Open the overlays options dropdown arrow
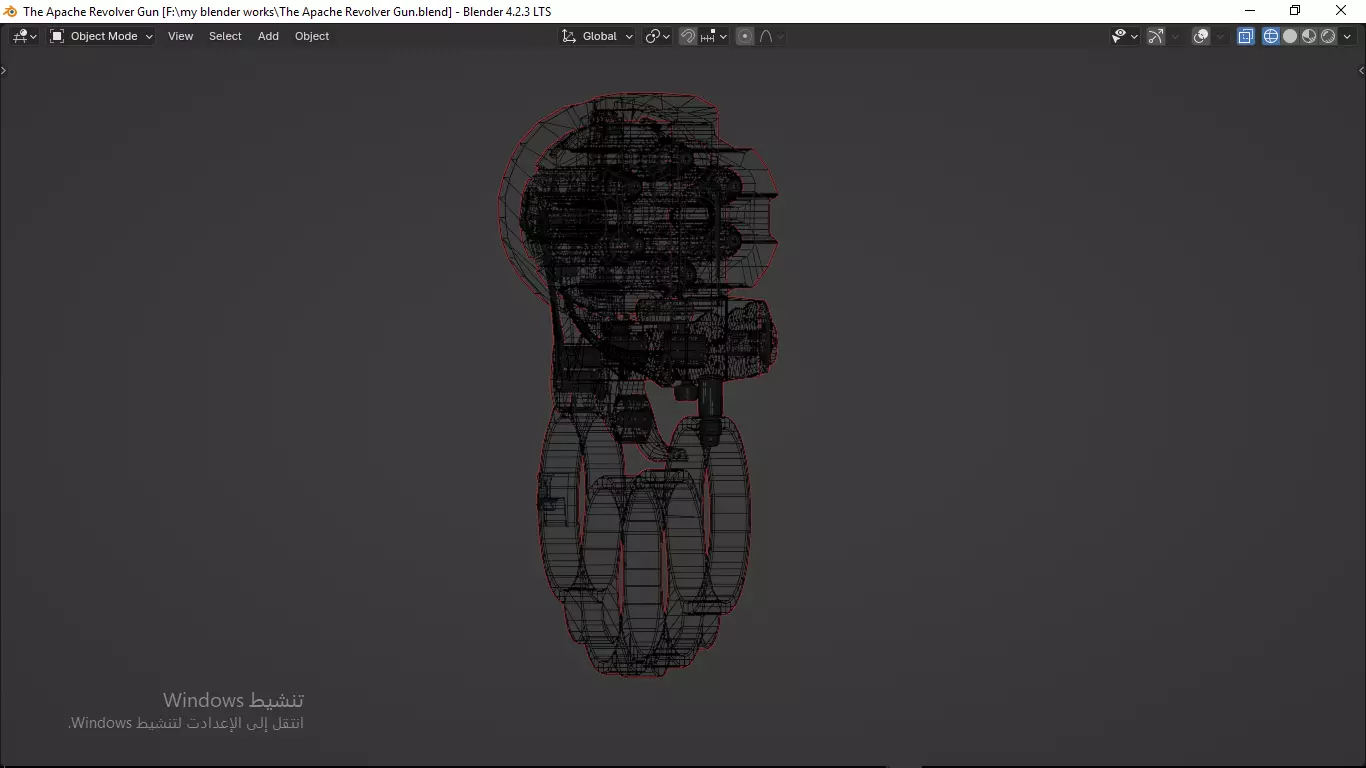Screen dimensions: 1366x768 tap(1220, 36)
